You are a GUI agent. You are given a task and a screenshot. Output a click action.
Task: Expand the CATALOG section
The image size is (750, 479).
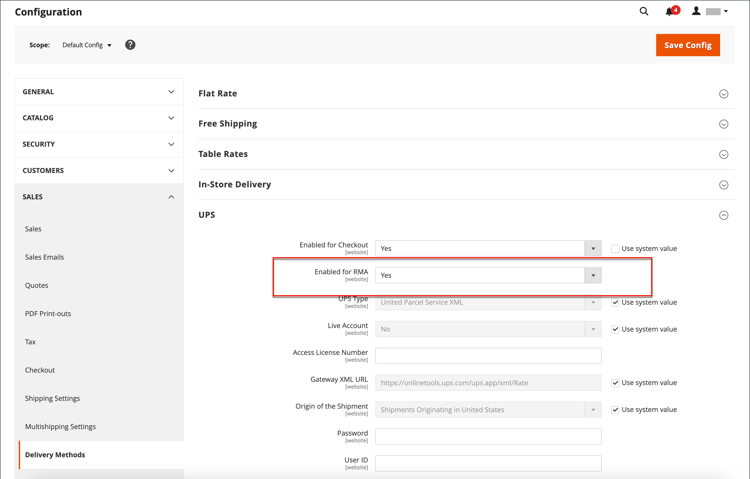tap(99, 118)
